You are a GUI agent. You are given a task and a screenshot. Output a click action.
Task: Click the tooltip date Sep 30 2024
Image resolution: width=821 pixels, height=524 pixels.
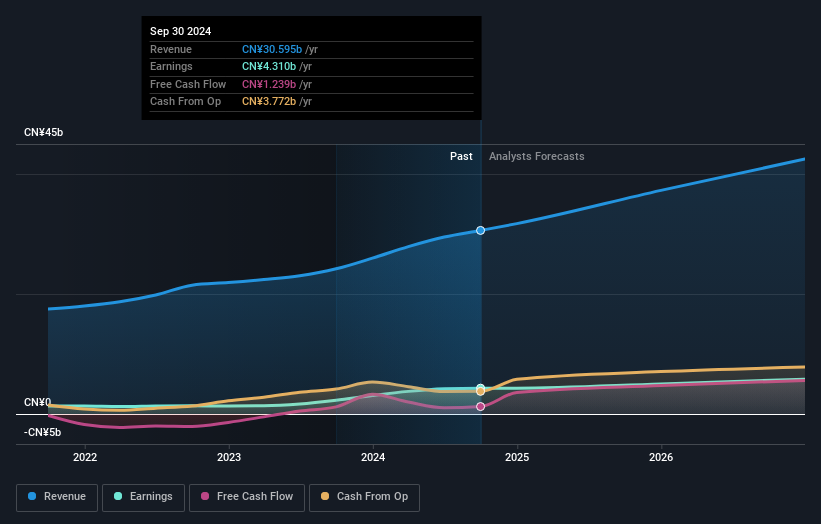[181, 31]
